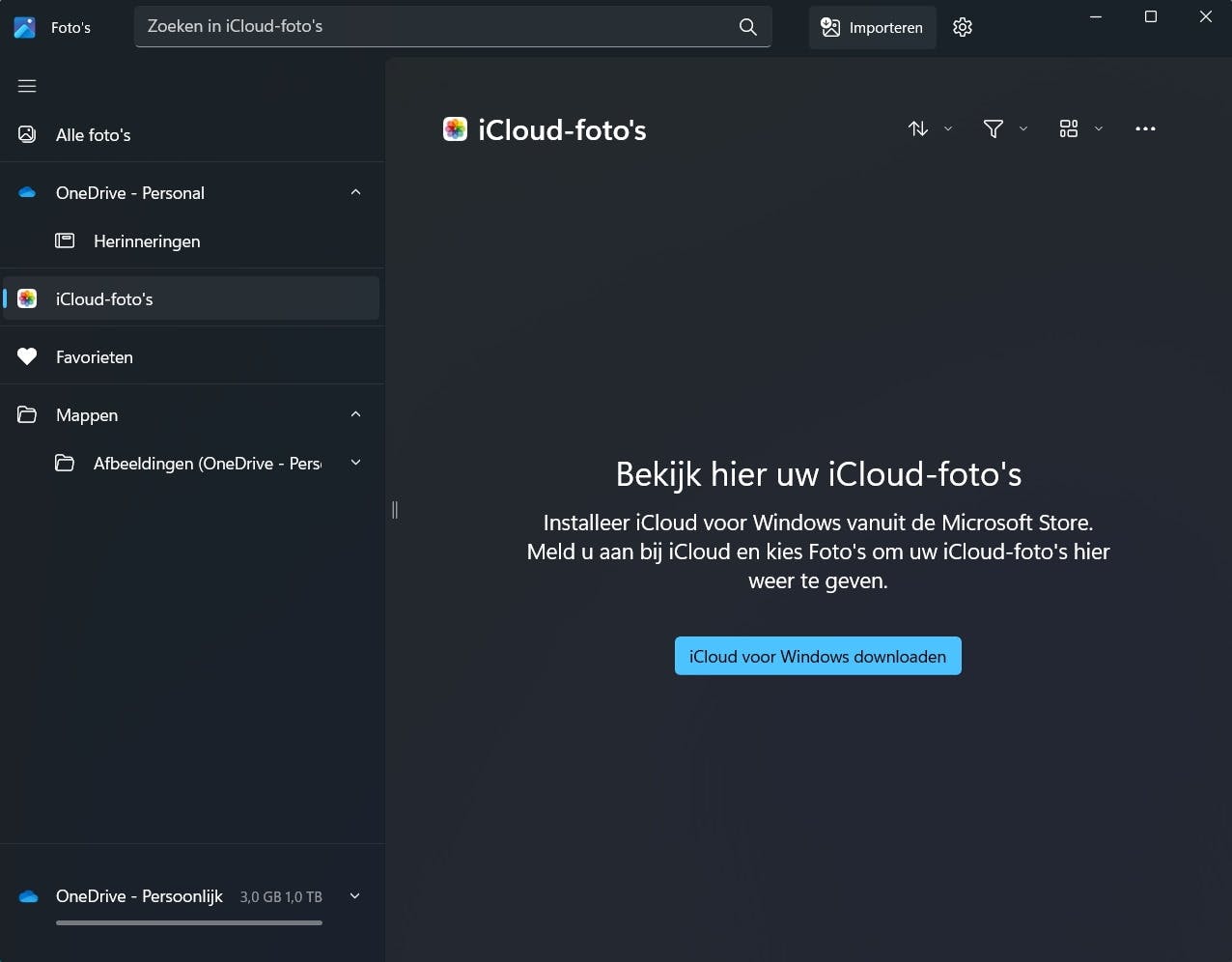The height and width of the screenshot is (962, 1232).
Task: Open the sort order arrows icon
Action: pos(918,128)
